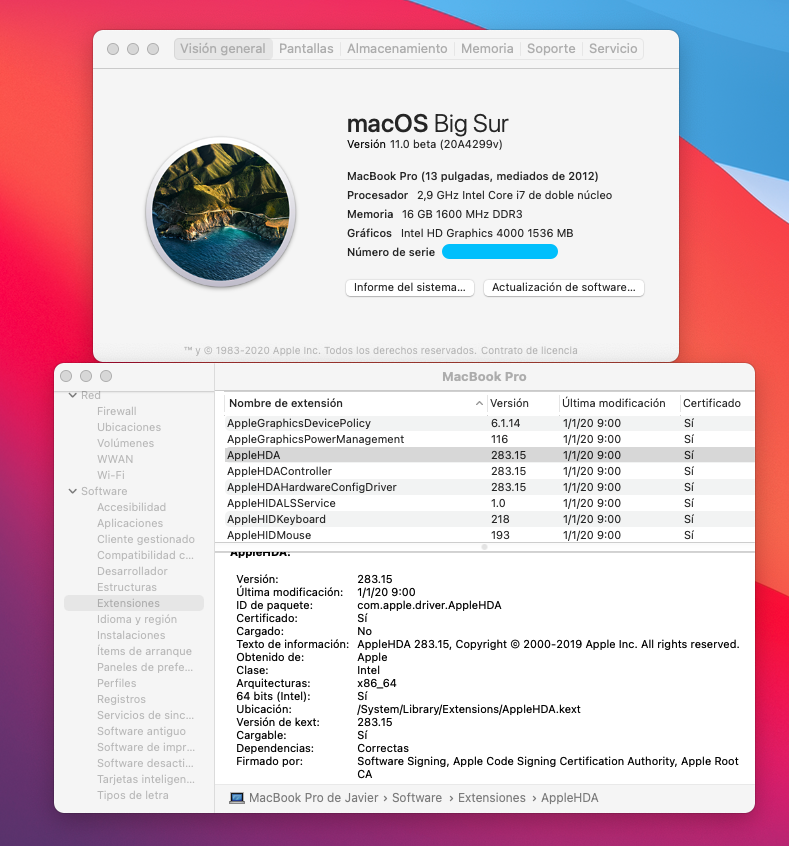Select the AppleGraphicsDevicePolicy row
The width and height of the screenshot is (789, 846).
[489, 423]
